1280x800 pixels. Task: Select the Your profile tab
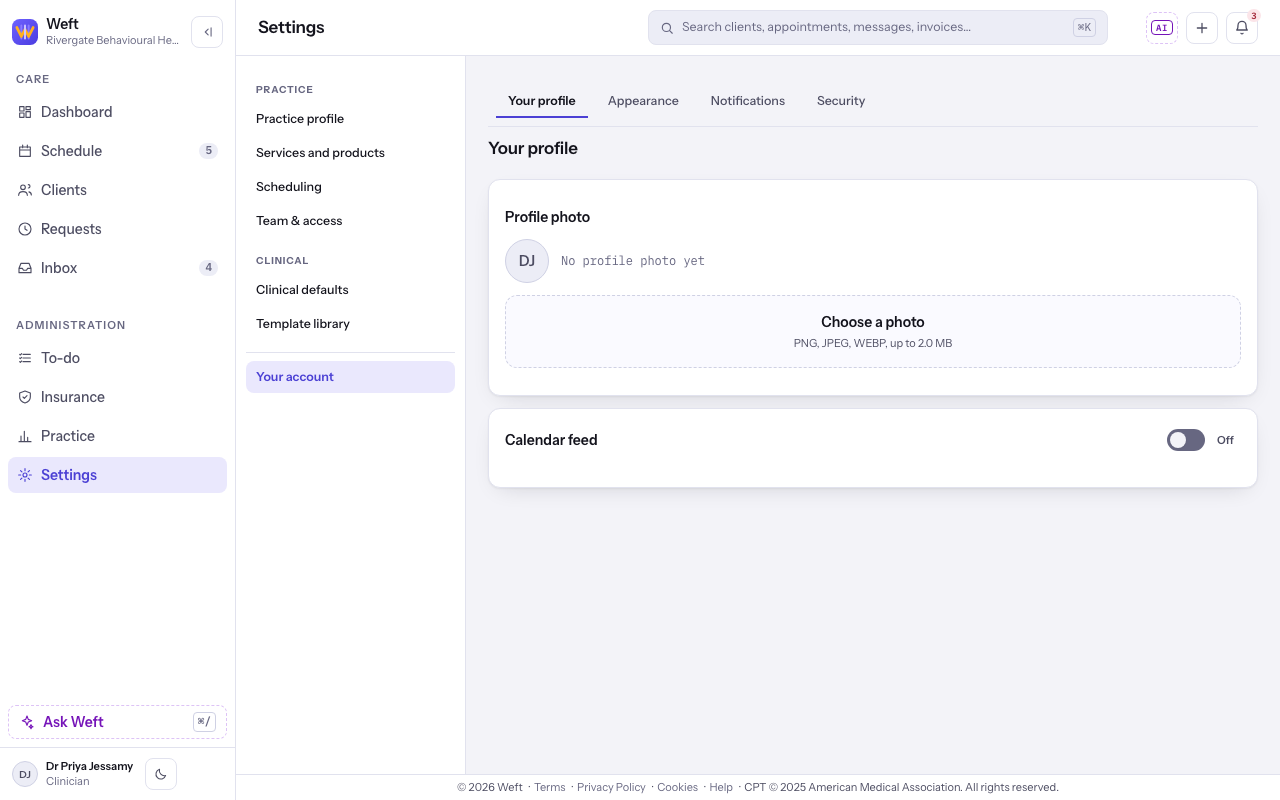point(542,101)
